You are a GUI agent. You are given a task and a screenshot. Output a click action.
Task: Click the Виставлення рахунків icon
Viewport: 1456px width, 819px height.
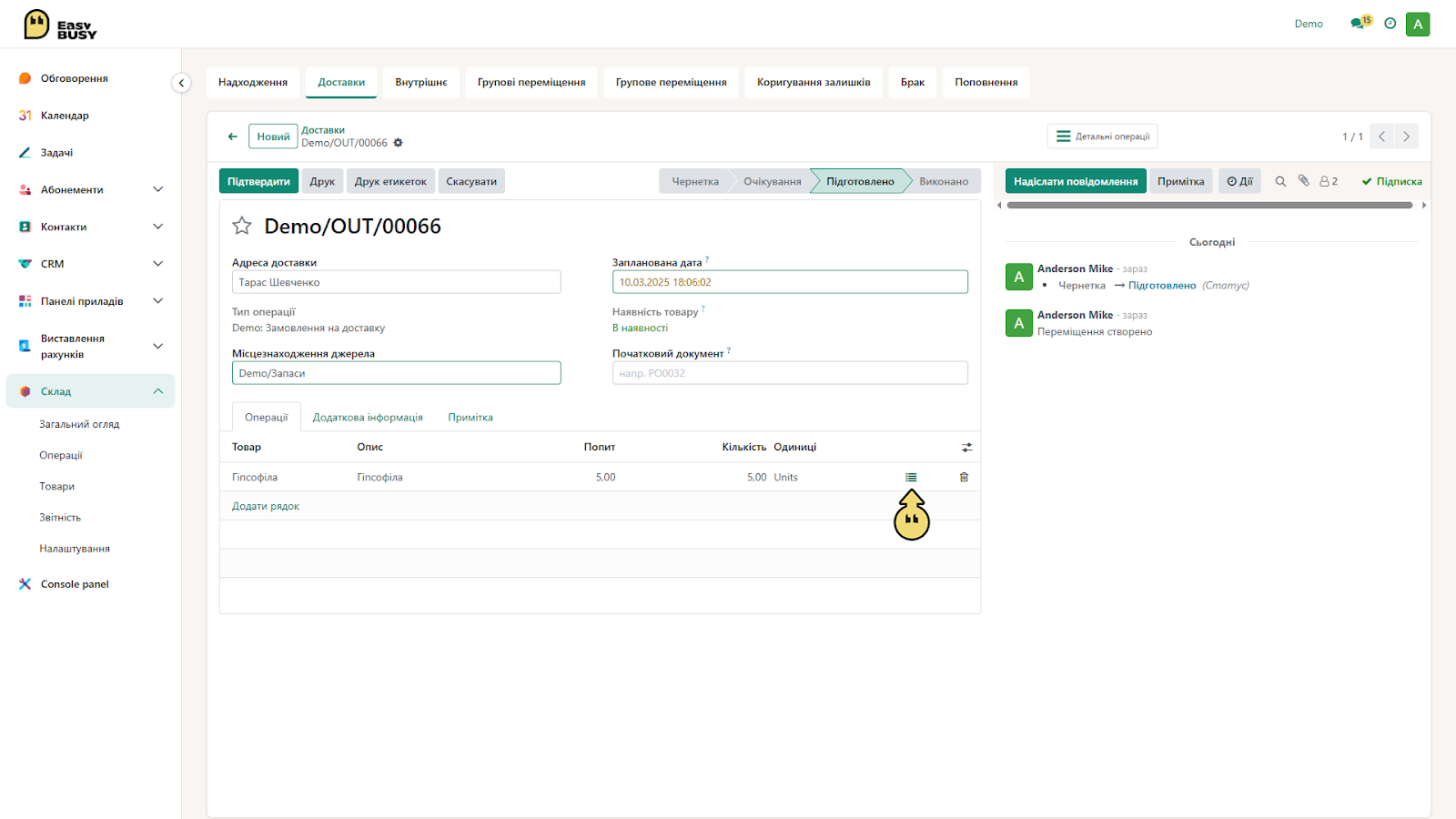coord(25,346)
